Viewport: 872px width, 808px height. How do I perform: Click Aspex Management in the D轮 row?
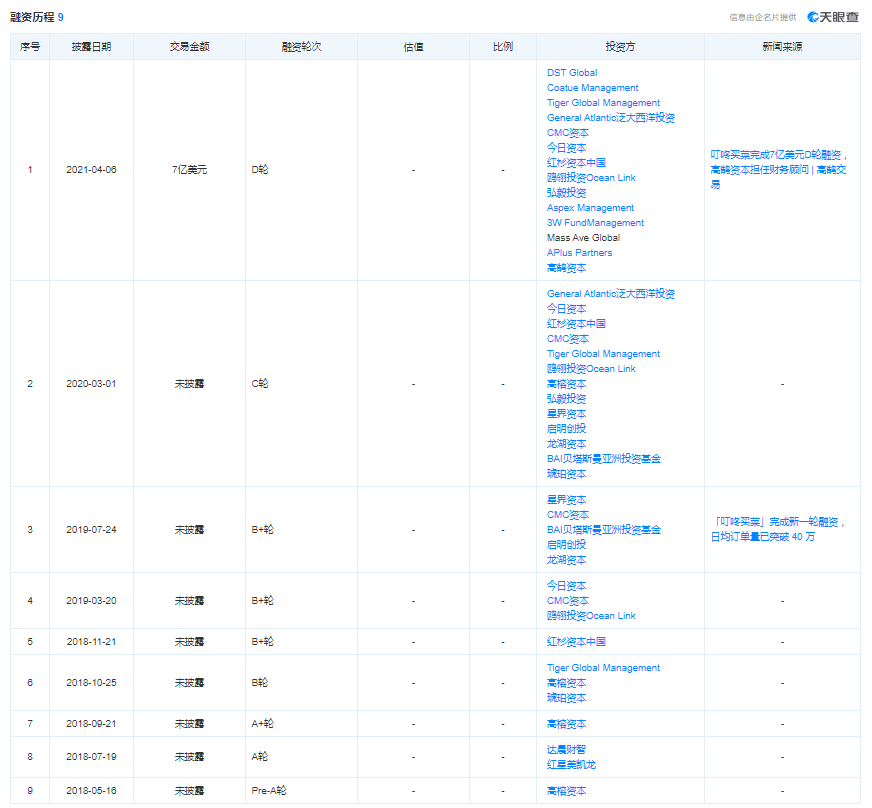(x=590, y=208)
